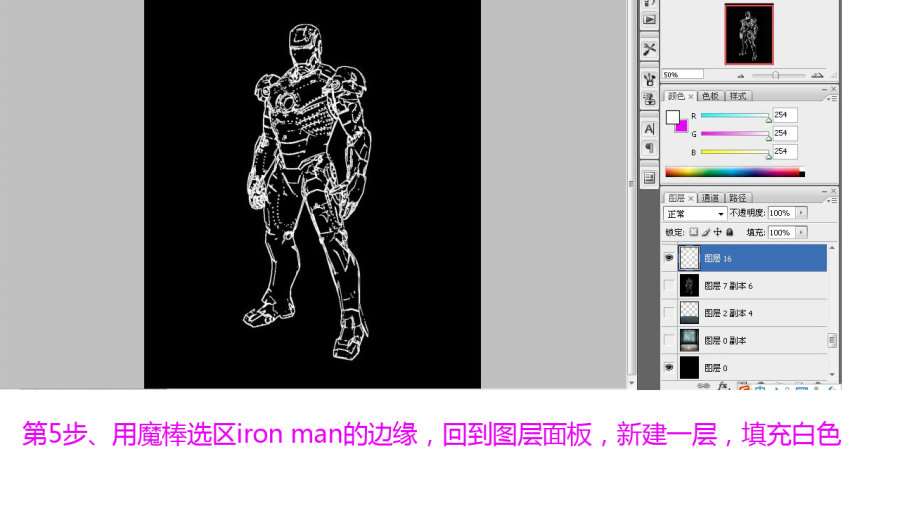Image resolution: width=900 pixels, height=506 pixels.
Task: Select the 图层 layers tab
Action: (x=676, y=198)
